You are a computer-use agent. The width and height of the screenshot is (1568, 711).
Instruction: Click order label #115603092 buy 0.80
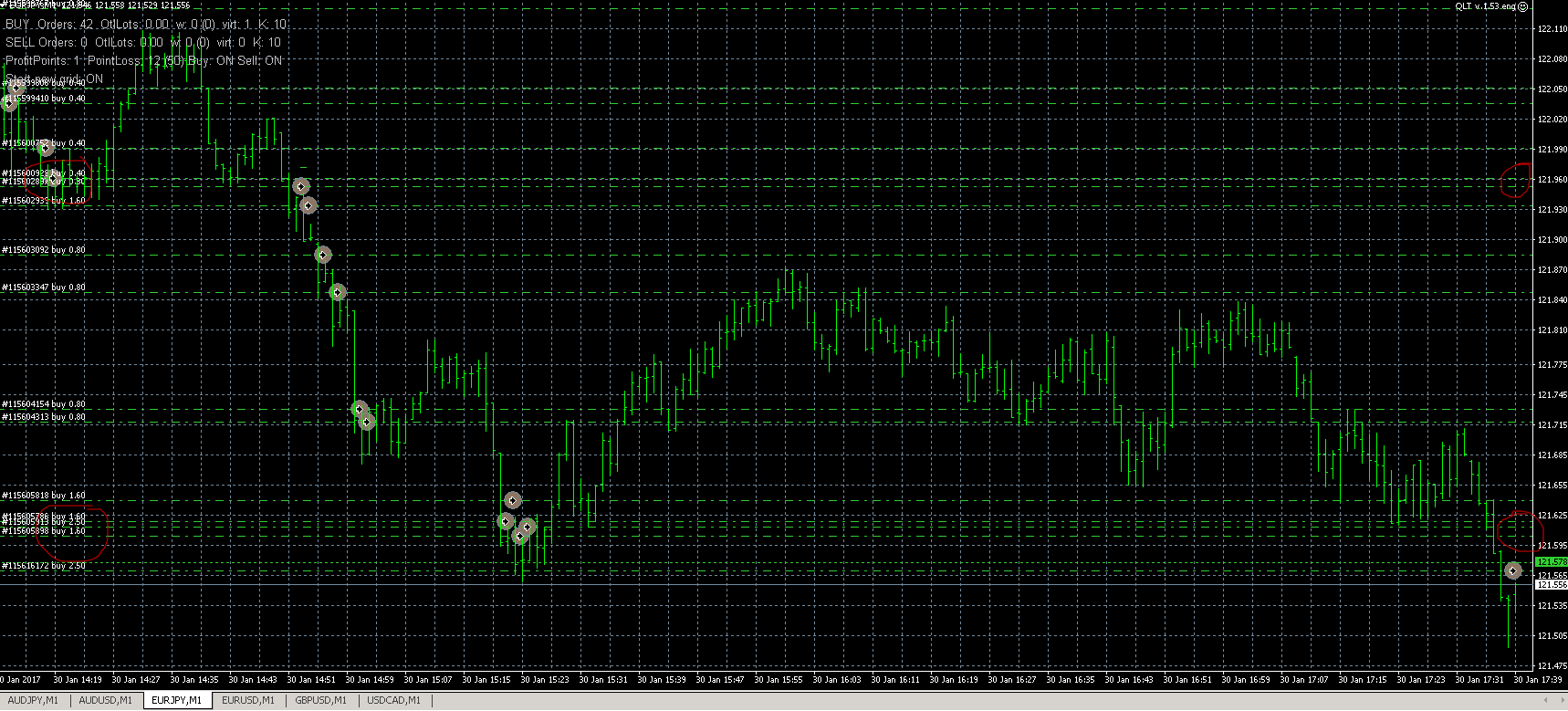44,249
